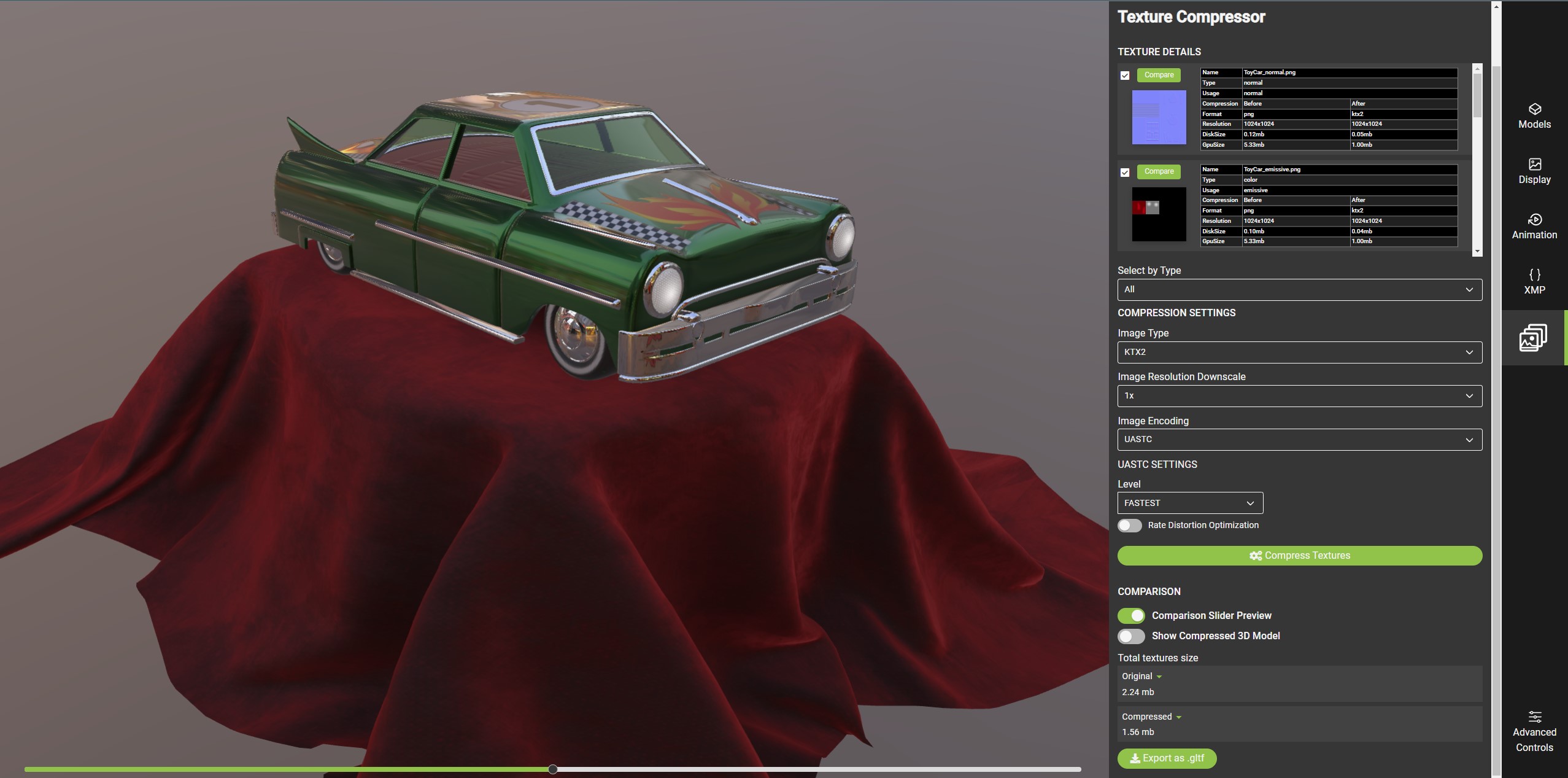Uncheck the ToyCar_emissive.png texture checkbox

tap(1125, 173)
